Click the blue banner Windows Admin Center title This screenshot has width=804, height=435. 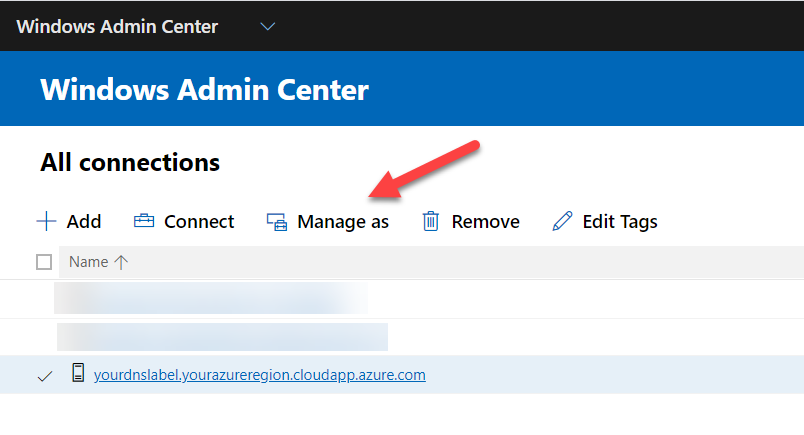tap(205, 90)
